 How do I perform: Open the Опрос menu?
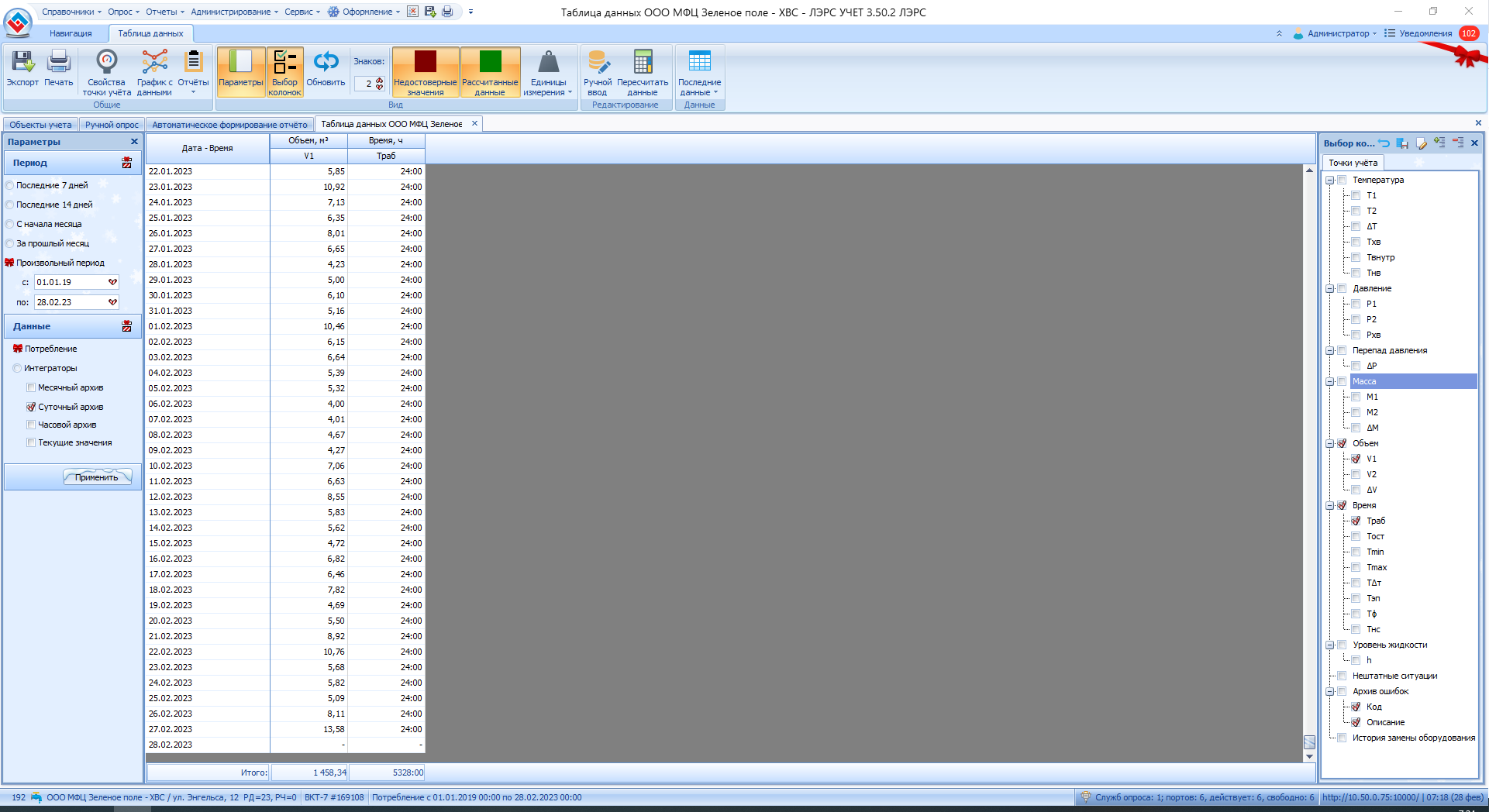123,12
